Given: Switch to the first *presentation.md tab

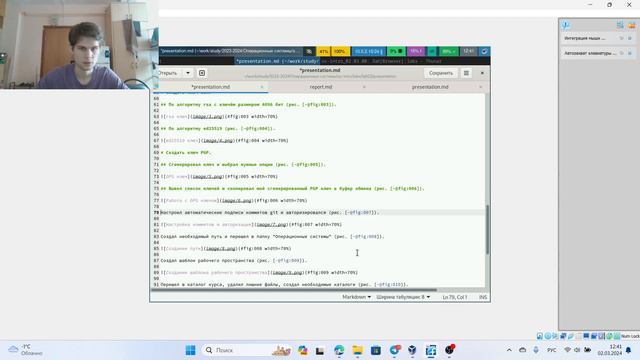Looking at the screenshot, I should pyautogui.click(x=211, y=87).
